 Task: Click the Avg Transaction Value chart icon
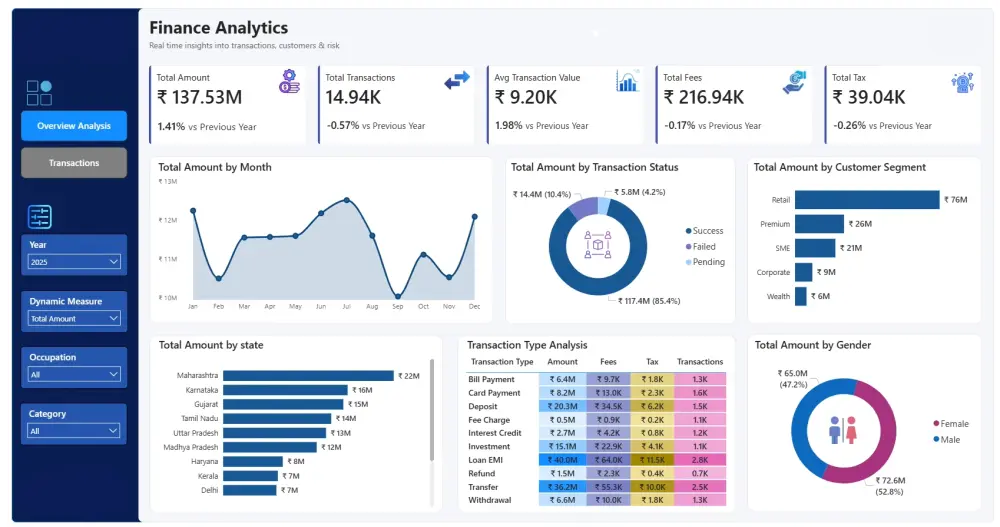[627, 81]
